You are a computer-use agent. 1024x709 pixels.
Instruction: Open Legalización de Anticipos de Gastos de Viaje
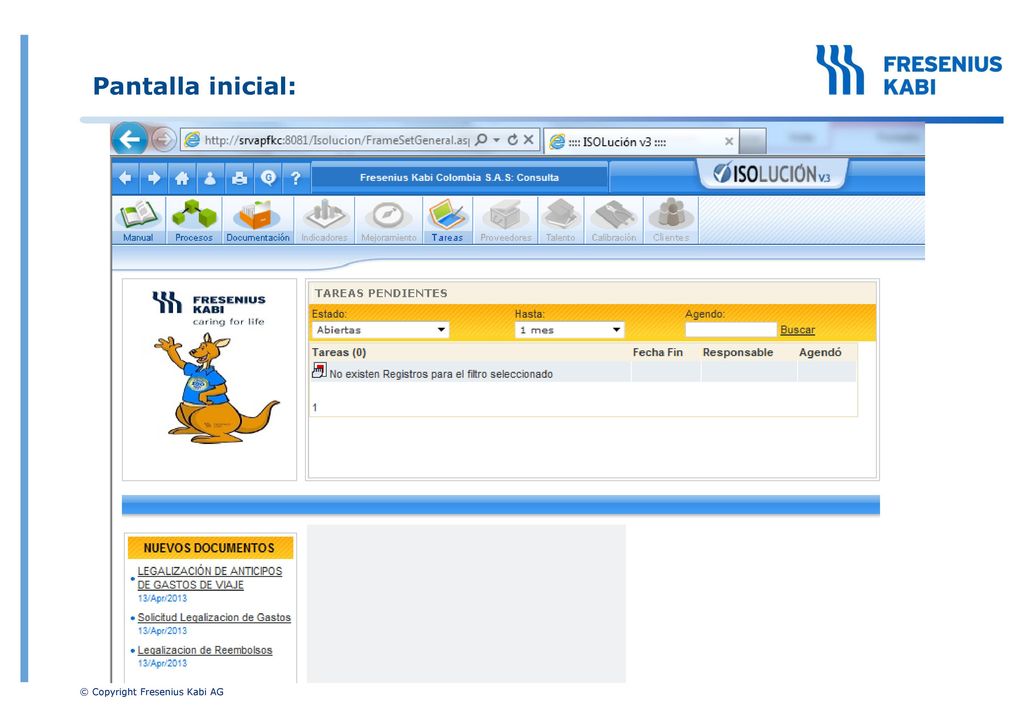pyautogui.click(x=210, y=578)
